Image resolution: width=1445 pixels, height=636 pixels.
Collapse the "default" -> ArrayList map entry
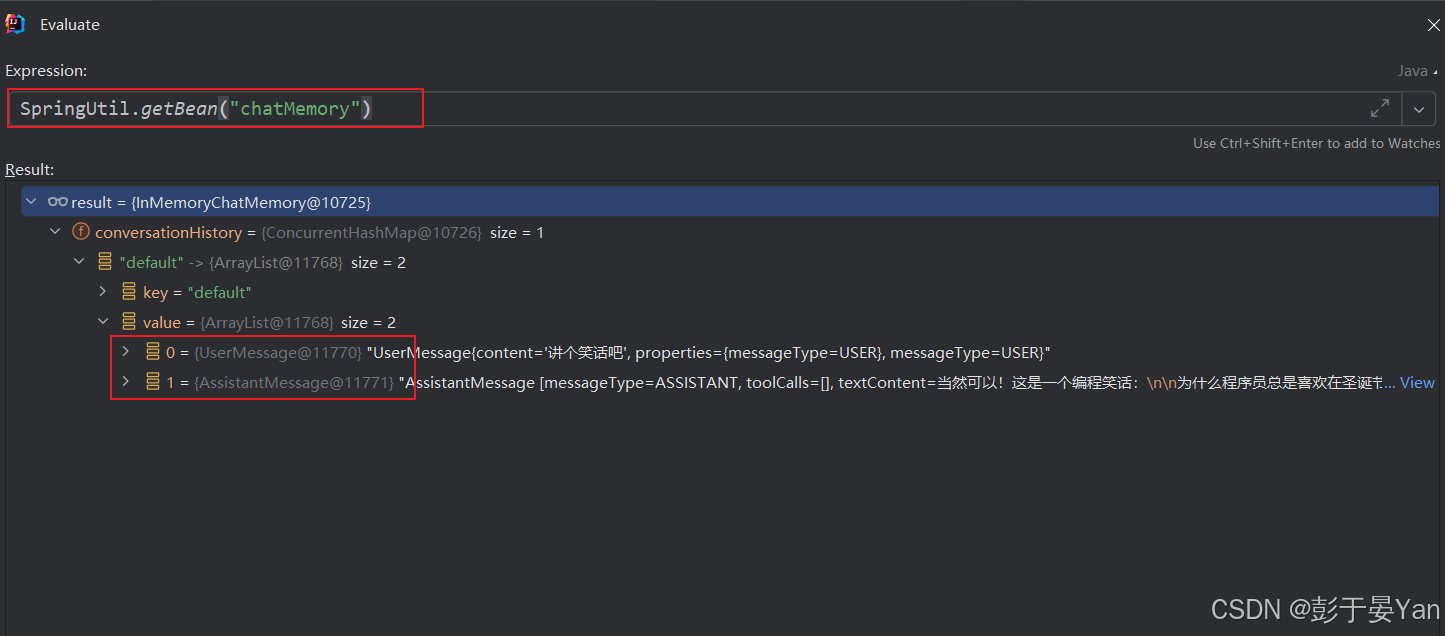click(x=80, y=262)
